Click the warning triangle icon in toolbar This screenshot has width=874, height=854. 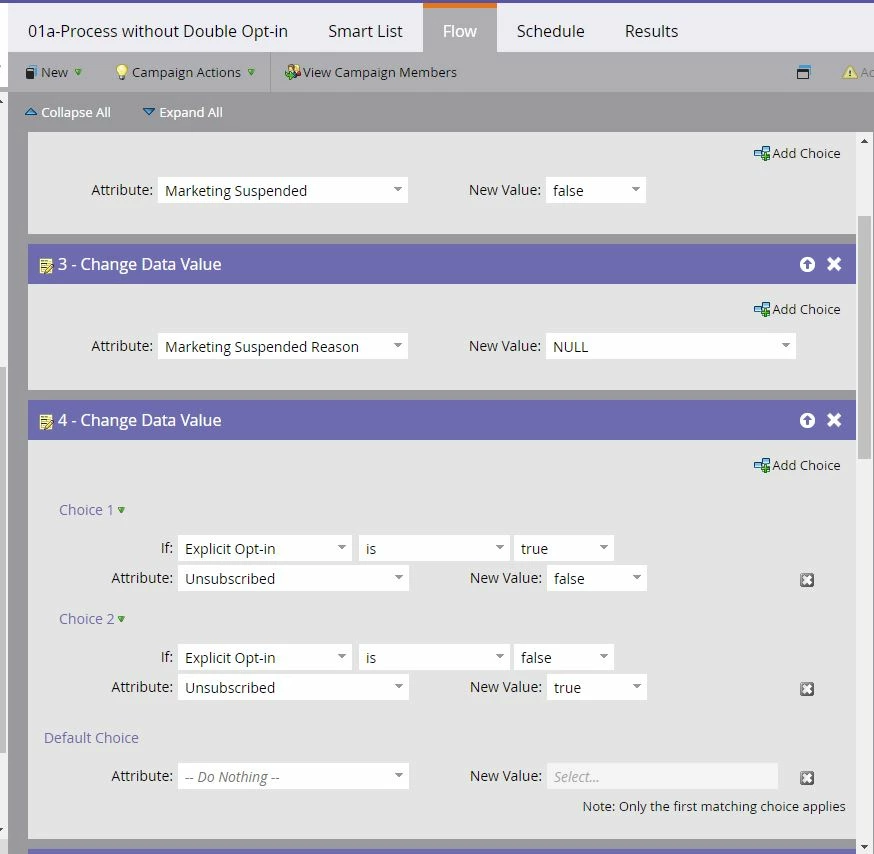849,72
